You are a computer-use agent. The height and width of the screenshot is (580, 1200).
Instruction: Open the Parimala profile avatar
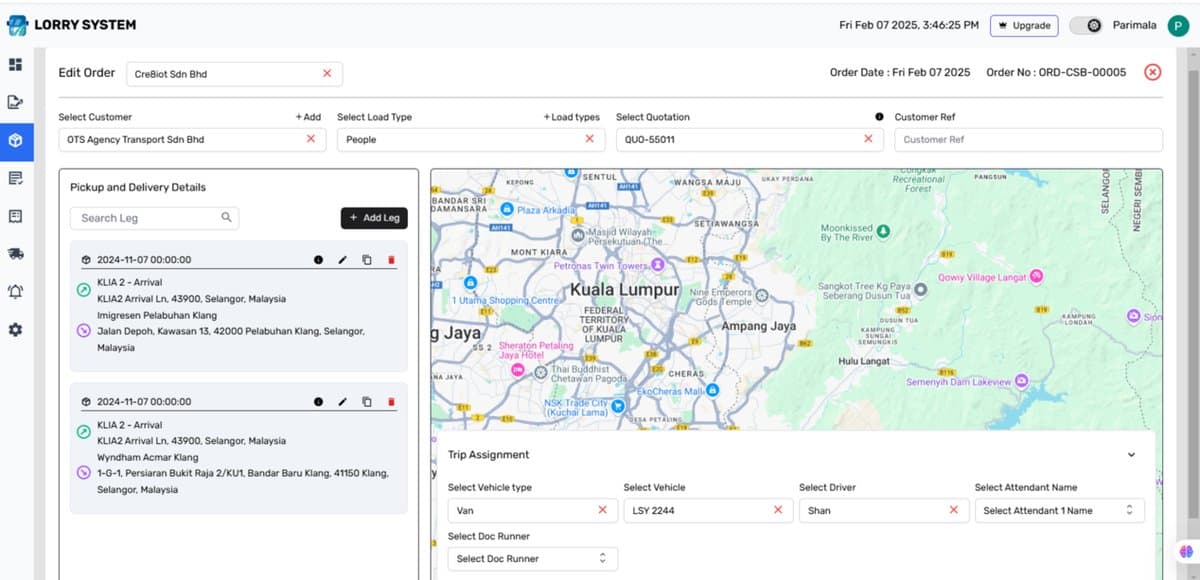tap(1179, 25)
